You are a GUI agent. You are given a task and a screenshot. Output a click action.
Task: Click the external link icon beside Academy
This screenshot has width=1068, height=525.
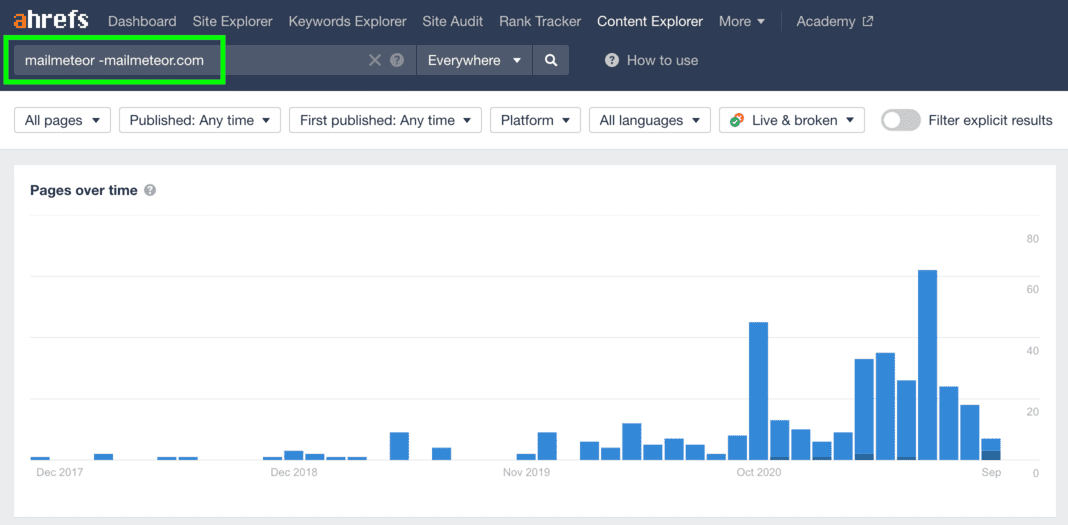point(868,21)
